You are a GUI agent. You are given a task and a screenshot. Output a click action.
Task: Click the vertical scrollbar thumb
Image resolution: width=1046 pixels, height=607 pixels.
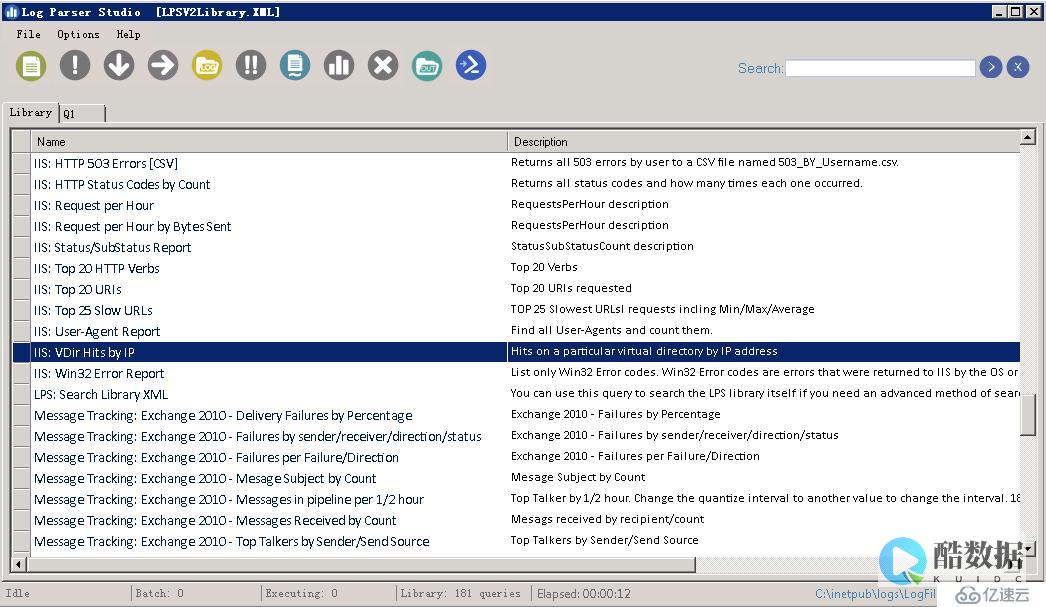(x=1027, y=414)
